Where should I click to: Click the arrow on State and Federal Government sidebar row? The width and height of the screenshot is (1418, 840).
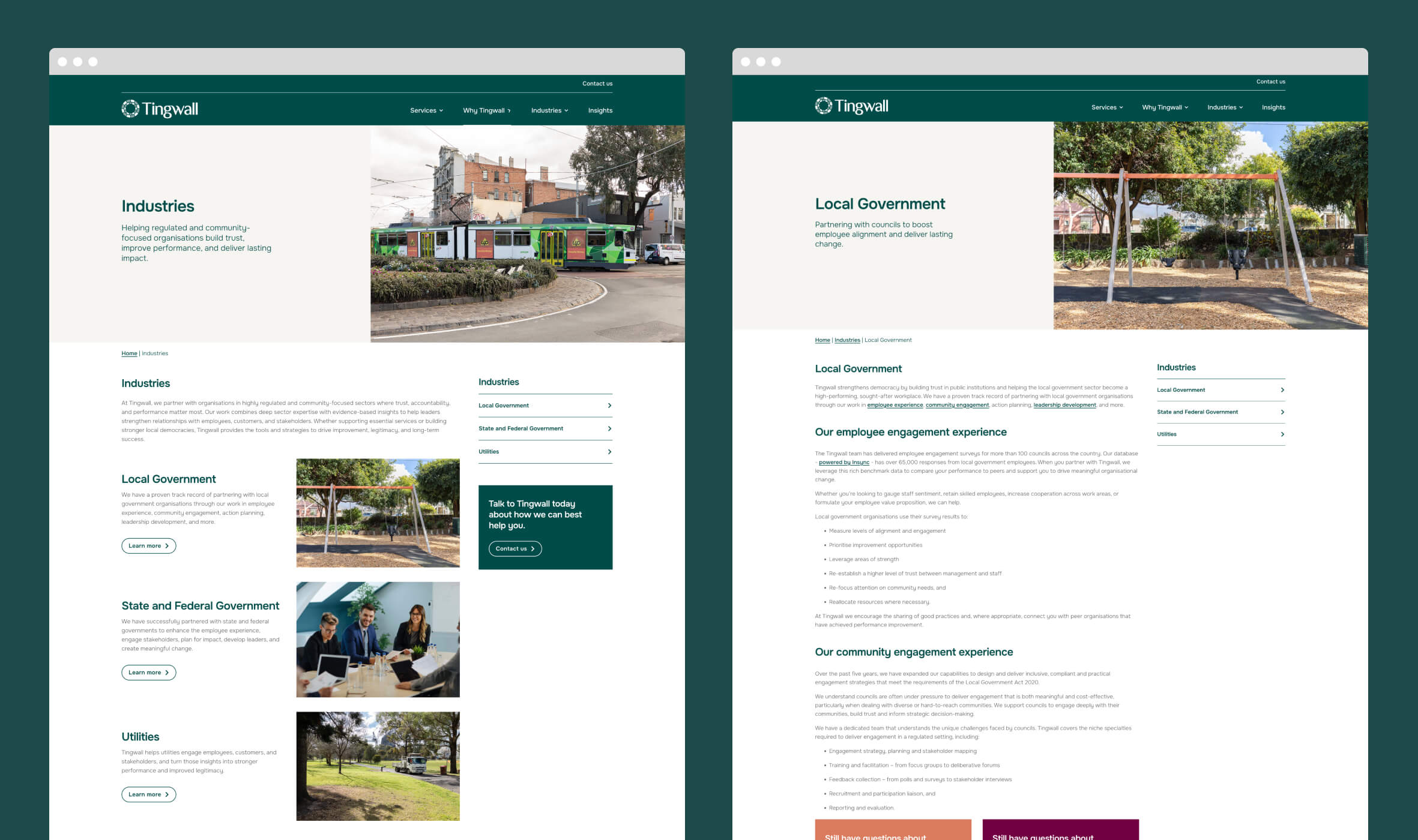pos(609,428)
